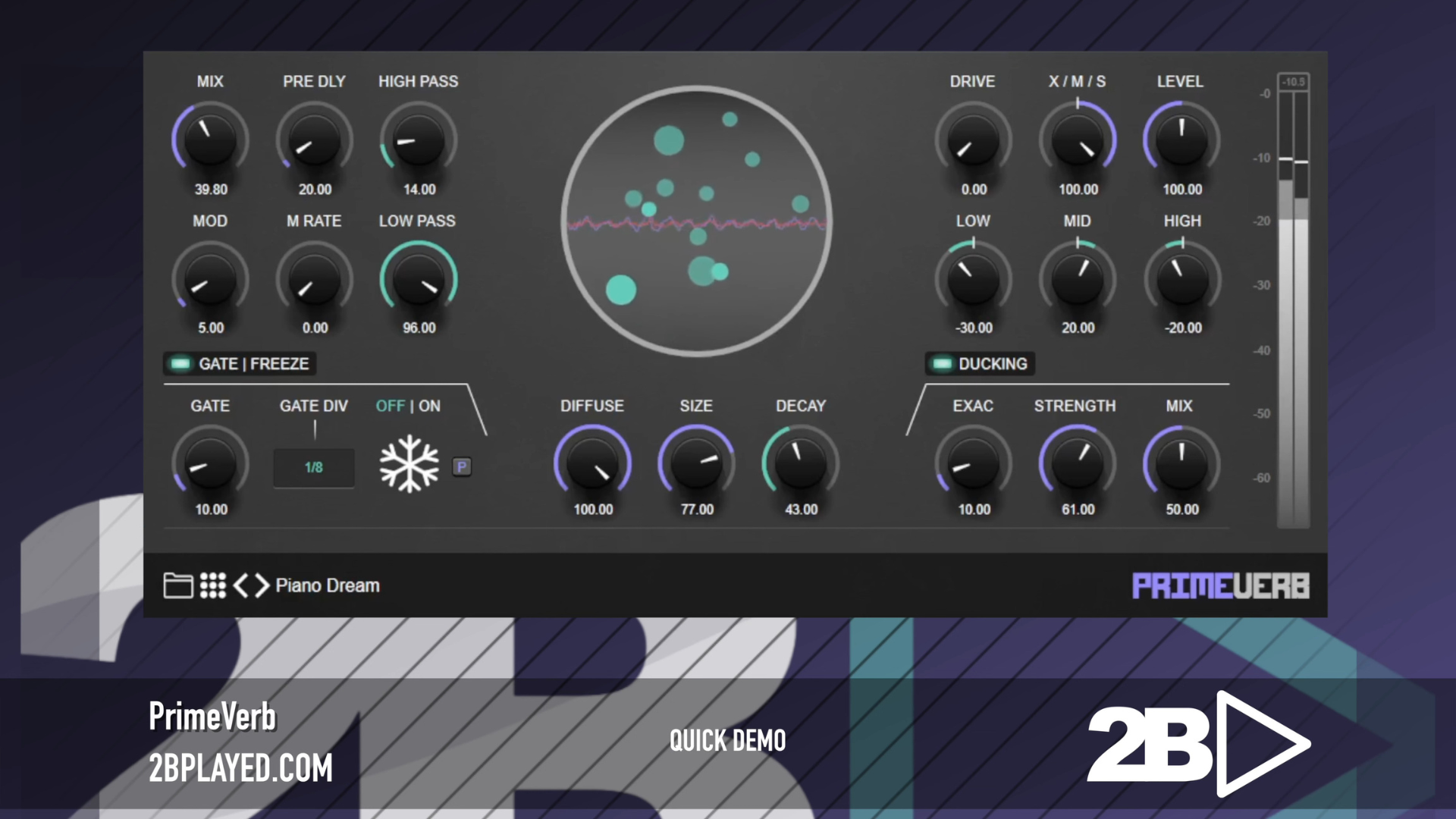The image size is (1456, 819).
Task: Click the -10.5 peak readout
Action: coord(1294,82)
